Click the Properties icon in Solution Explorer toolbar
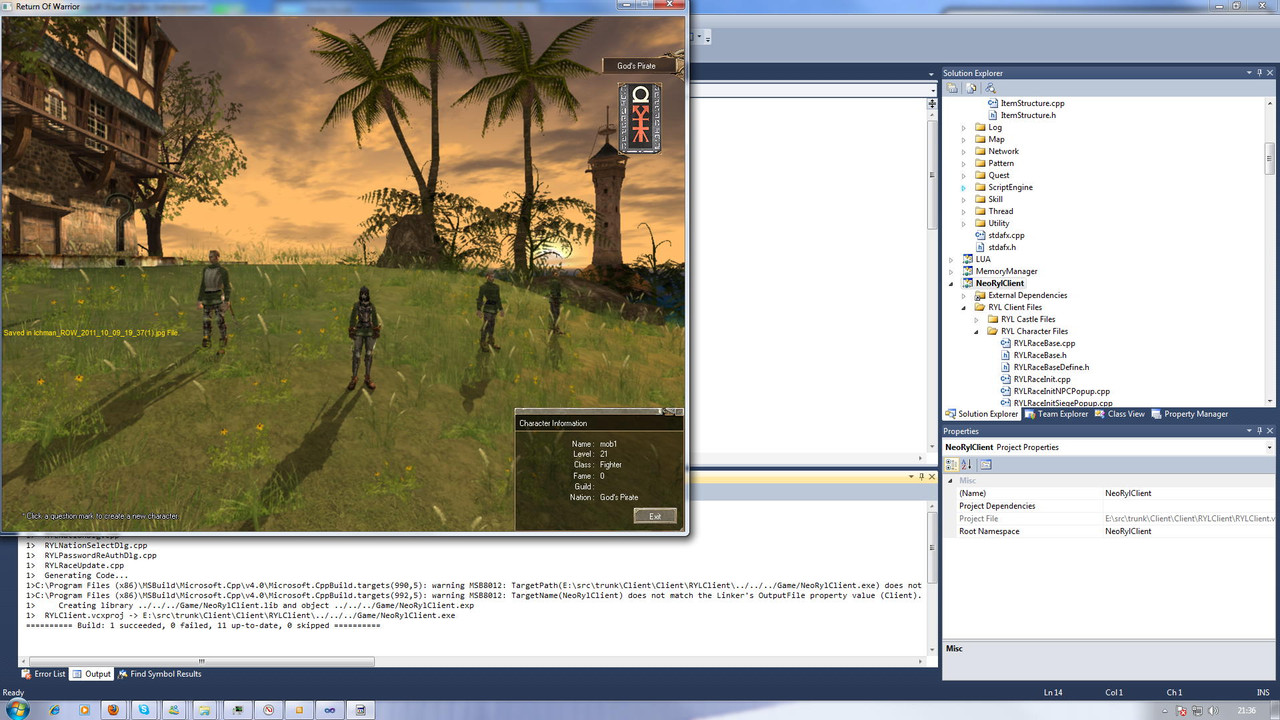This screenshot has width=1280, height=720. [953, 88]
